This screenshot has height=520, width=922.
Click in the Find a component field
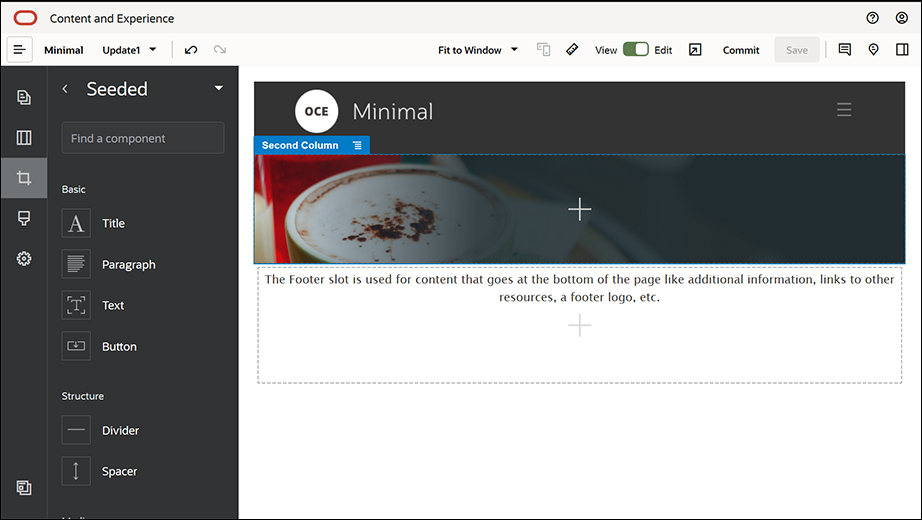(143, 138)
